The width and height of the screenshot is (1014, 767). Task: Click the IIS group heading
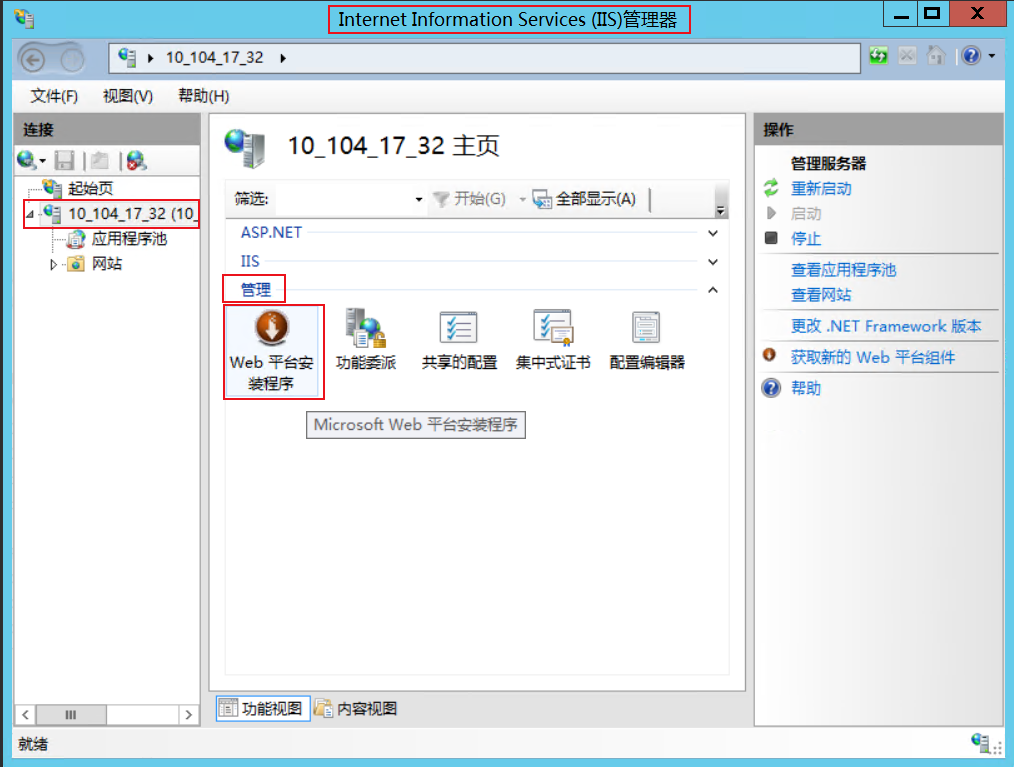(250, 261)
